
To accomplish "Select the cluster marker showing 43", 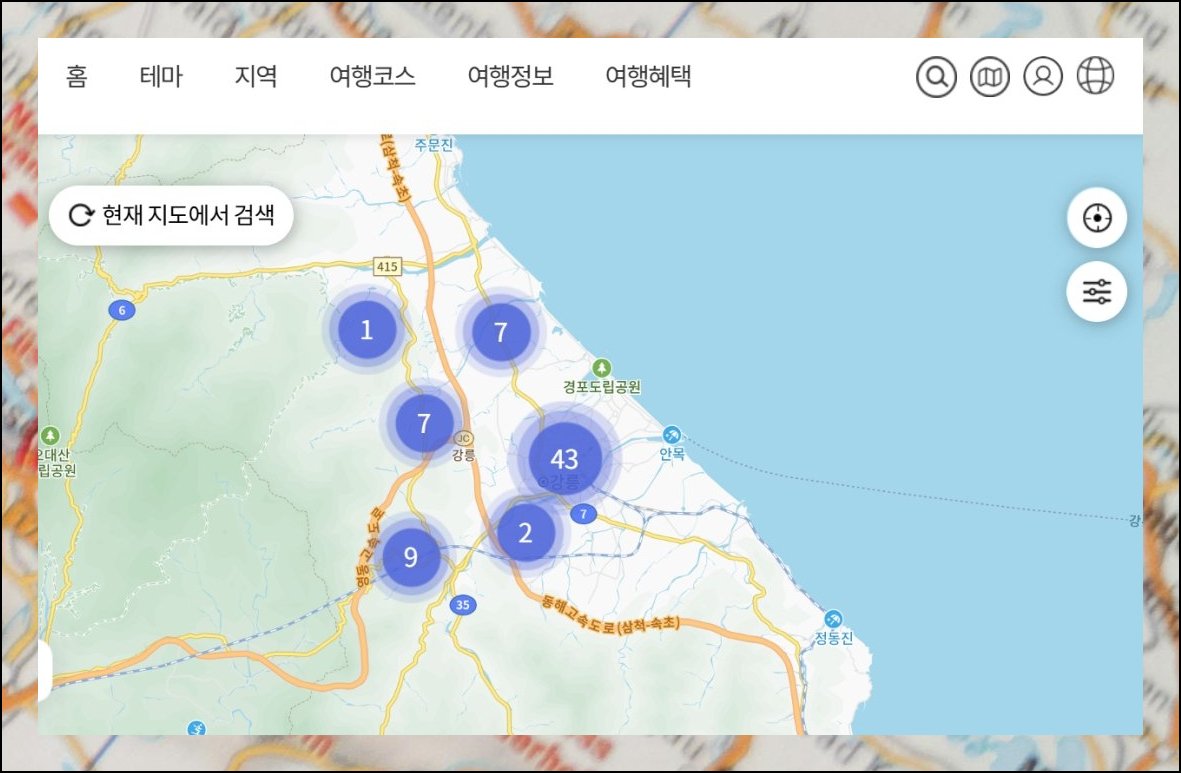I will 564,458.
